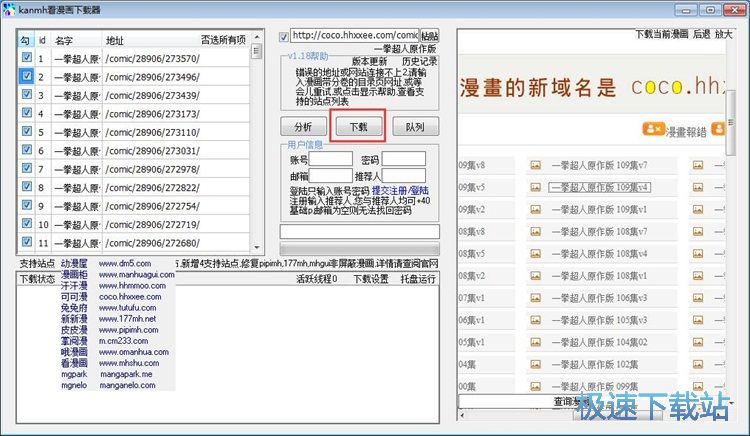This screenshot has width=750, height=436.
Task: Click coco.hhxxee.com in supported sites
Action: click(130, 296)
